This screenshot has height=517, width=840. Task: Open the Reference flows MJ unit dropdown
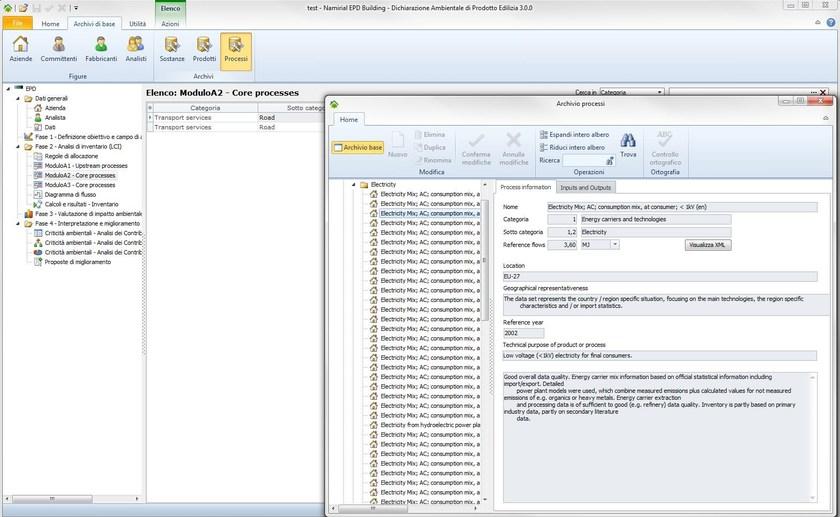[614, 244]
